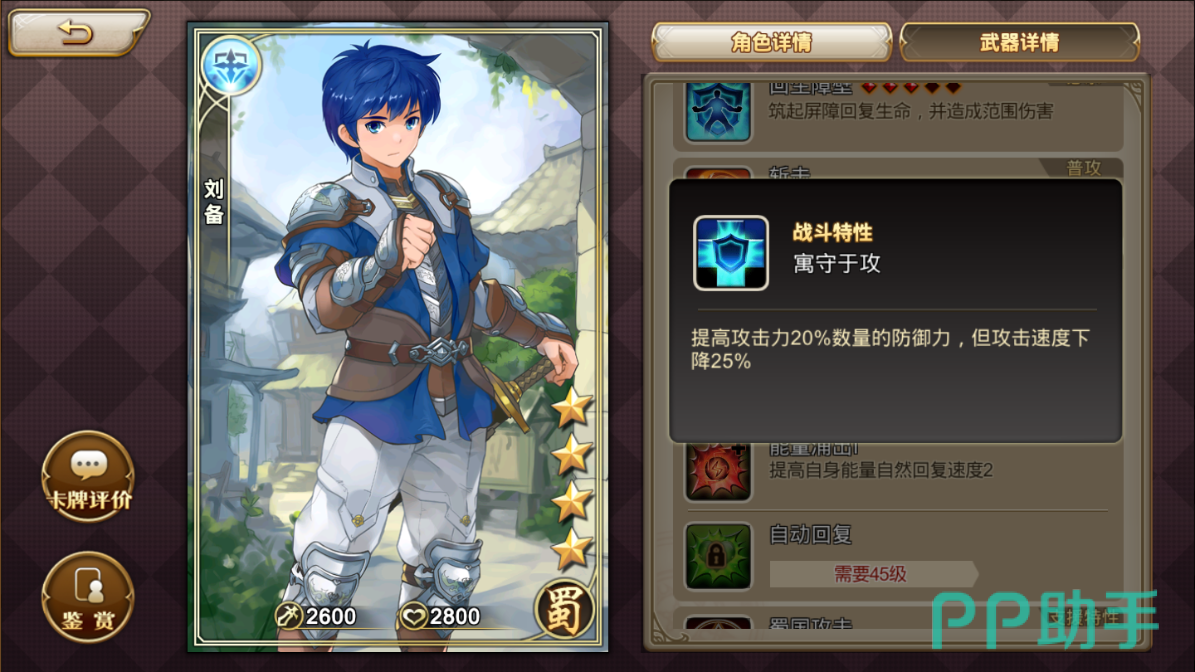This screenshot has width=1195, height=672.
Task: Select the red energy recovery skill icon
Action: (718, 472)
